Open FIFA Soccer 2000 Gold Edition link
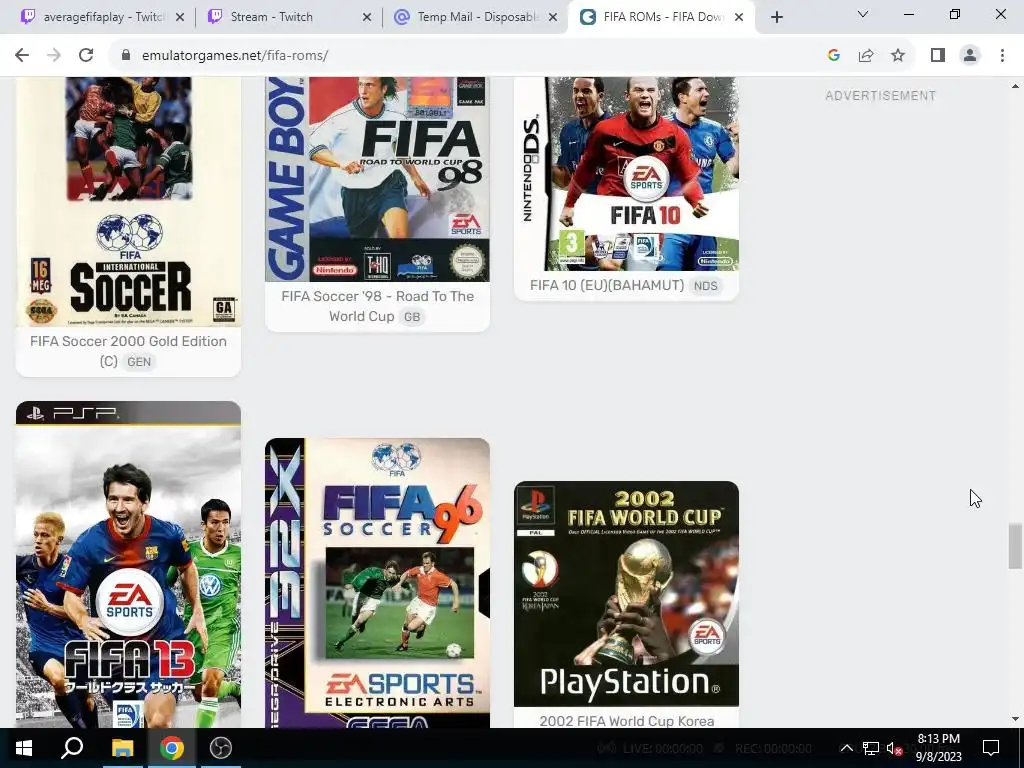The width and height of the screenshot is (1024, 768). pos(128,351)
